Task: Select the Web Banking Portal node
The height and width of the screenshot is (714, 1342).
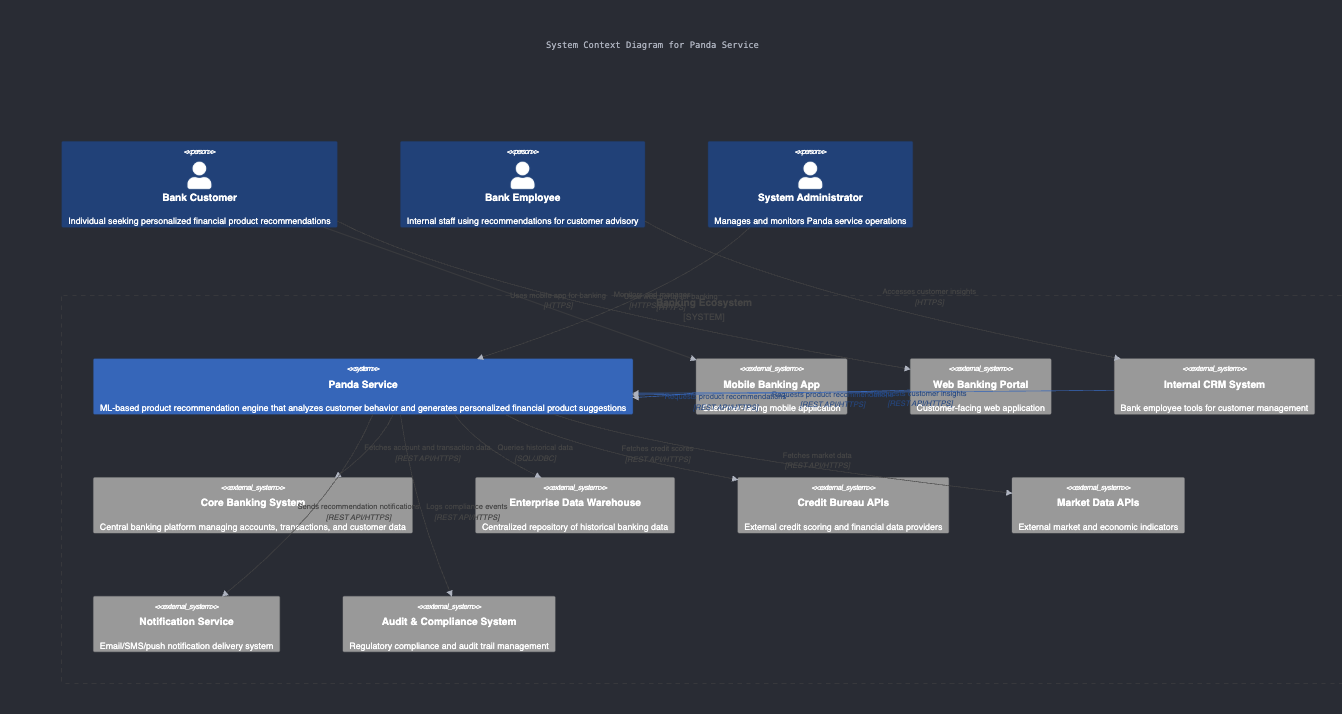Action: (x=980, y=386)
